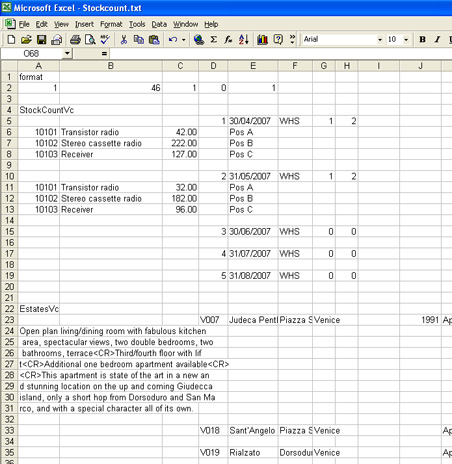Click in the formula bar input
Viewport: 452px width, 464px height.
281,53
